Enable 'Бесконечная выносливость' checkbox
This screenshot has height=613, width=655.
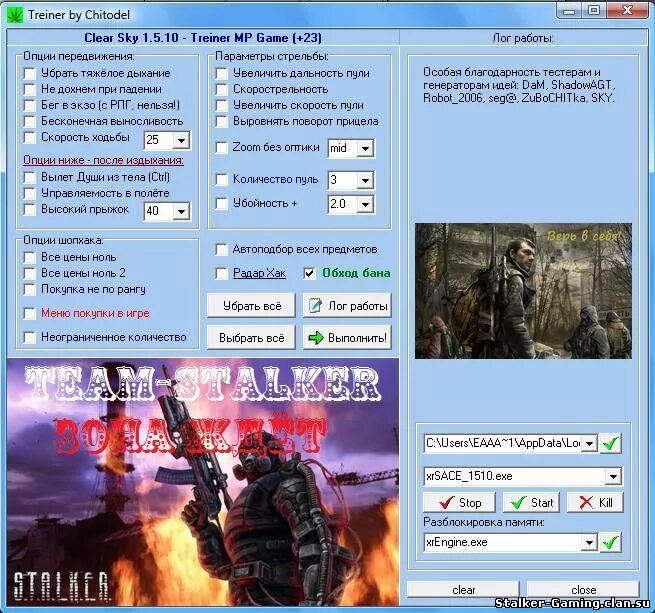(x=30, y=122)
